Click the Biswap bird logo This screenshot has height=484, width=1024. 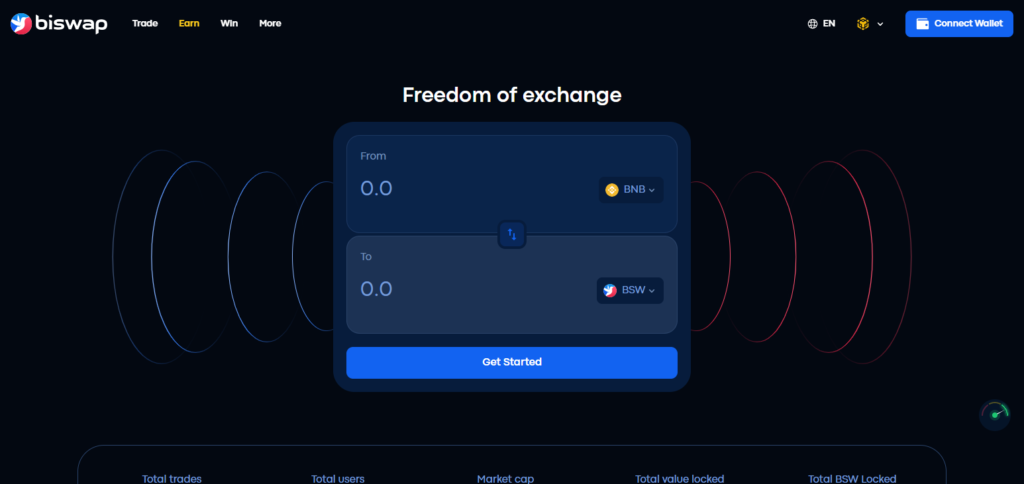21,24
